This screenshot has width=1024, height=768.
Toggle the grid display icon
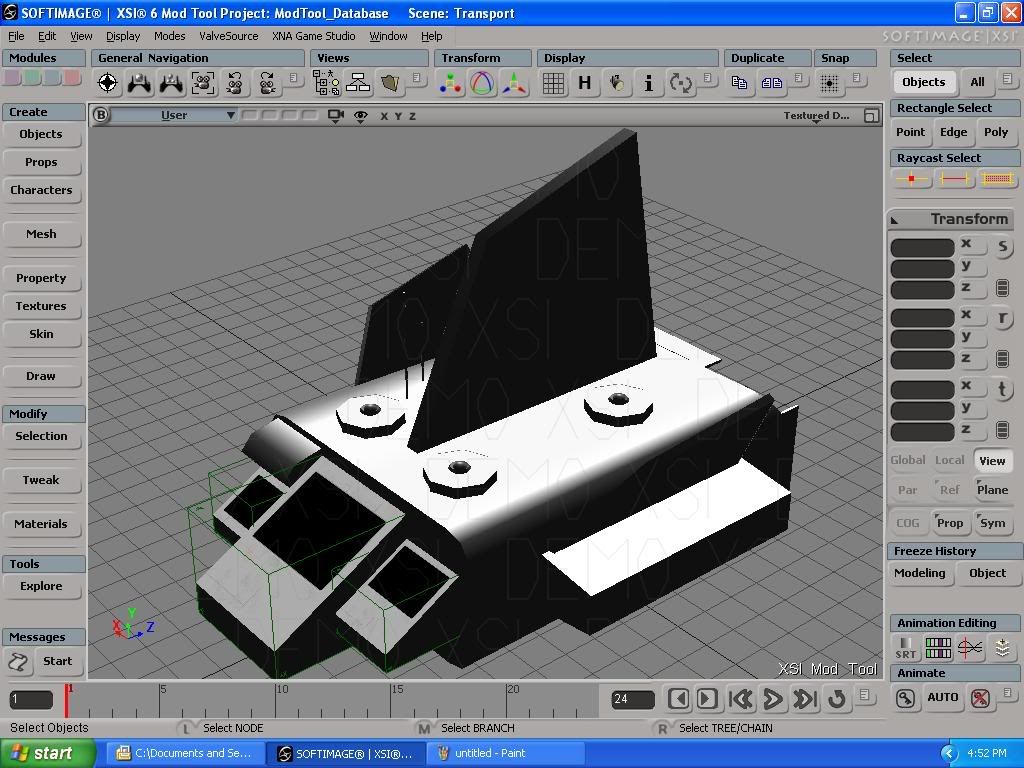click(553, 83)
